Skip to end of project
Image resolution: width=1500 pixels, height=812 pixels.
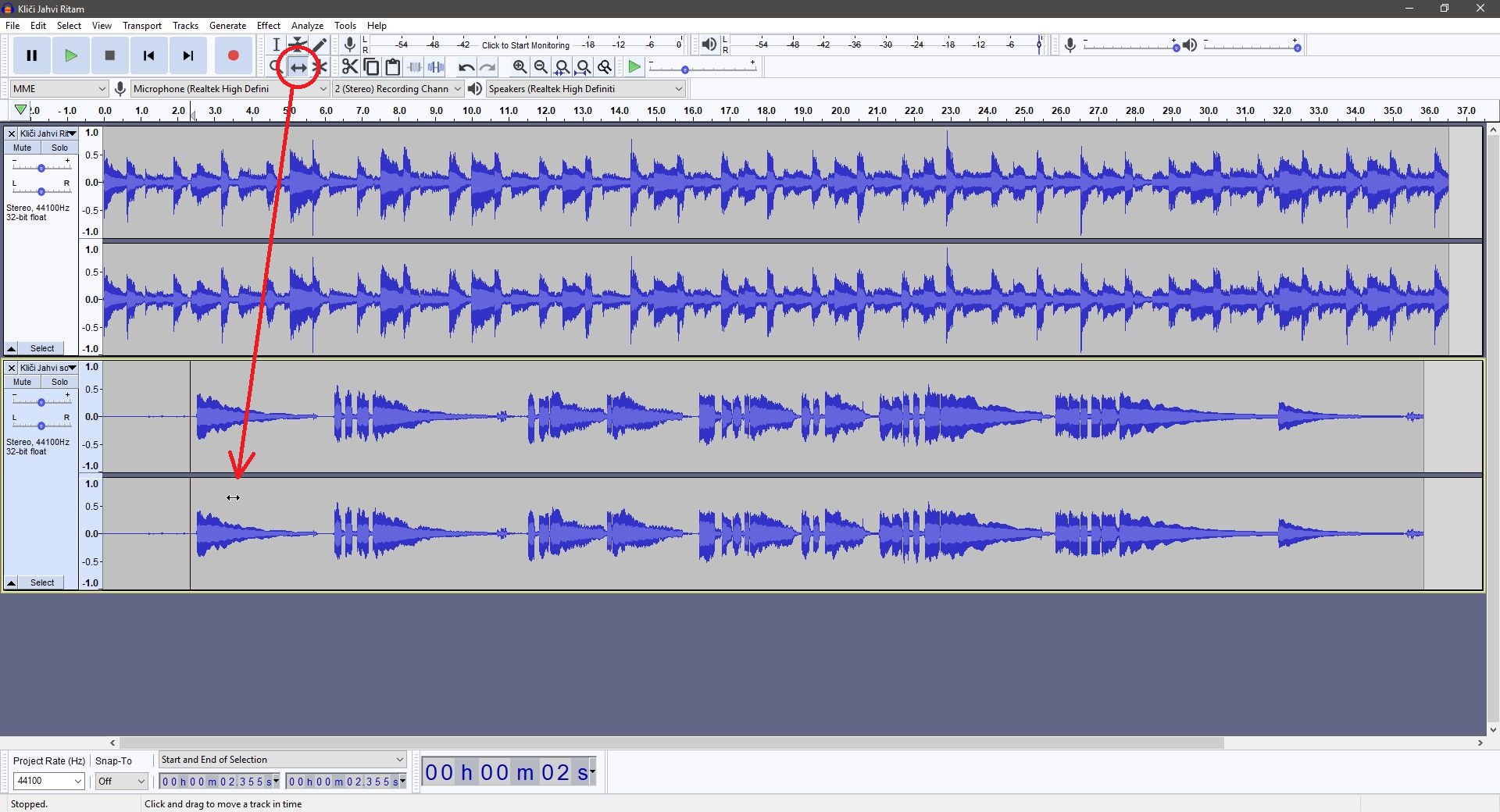[188, 55]
